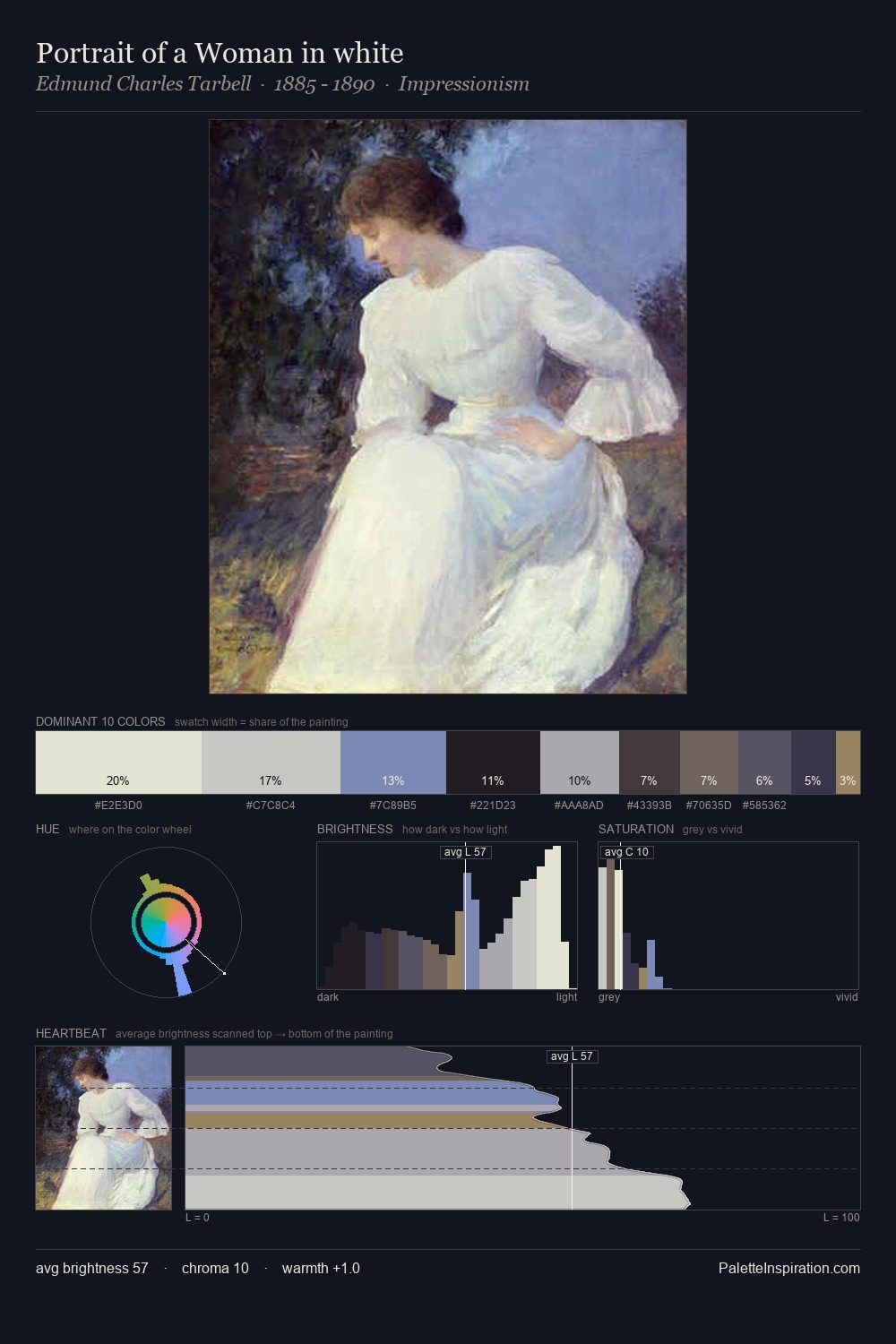Open the main painting image

pyautogui.click(x=448, y=407)
